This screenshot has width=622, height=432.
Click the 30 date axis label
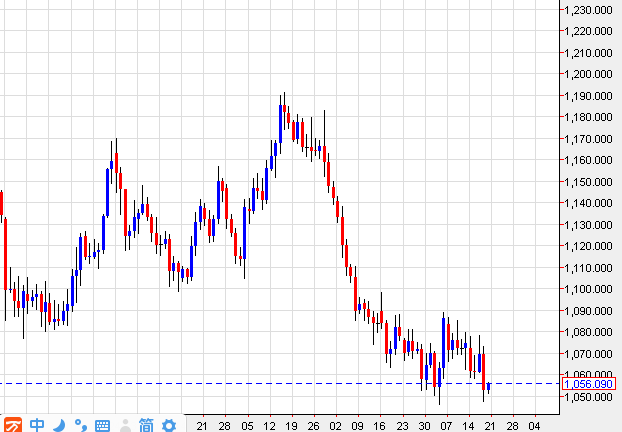424,426
